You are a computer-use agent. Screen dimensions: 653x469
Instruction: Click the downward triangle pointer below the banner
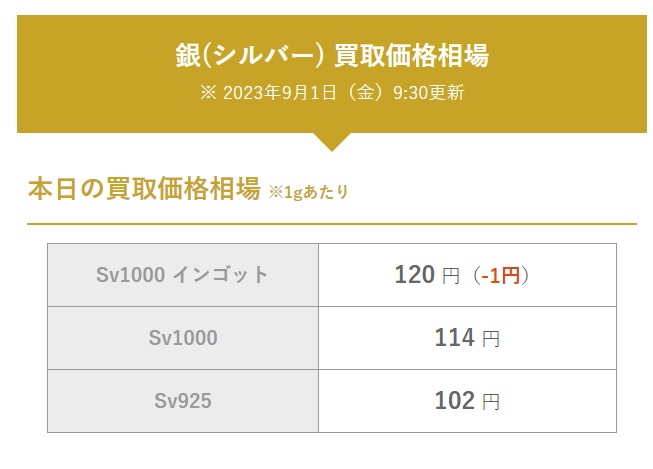(x=332, y=142)
